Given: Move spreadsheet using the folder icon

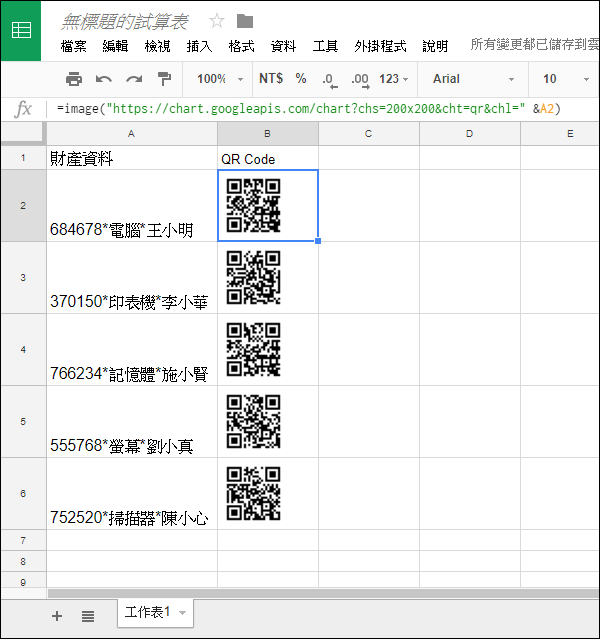Looking at the screenshot, I should click(x=245, y=21).
